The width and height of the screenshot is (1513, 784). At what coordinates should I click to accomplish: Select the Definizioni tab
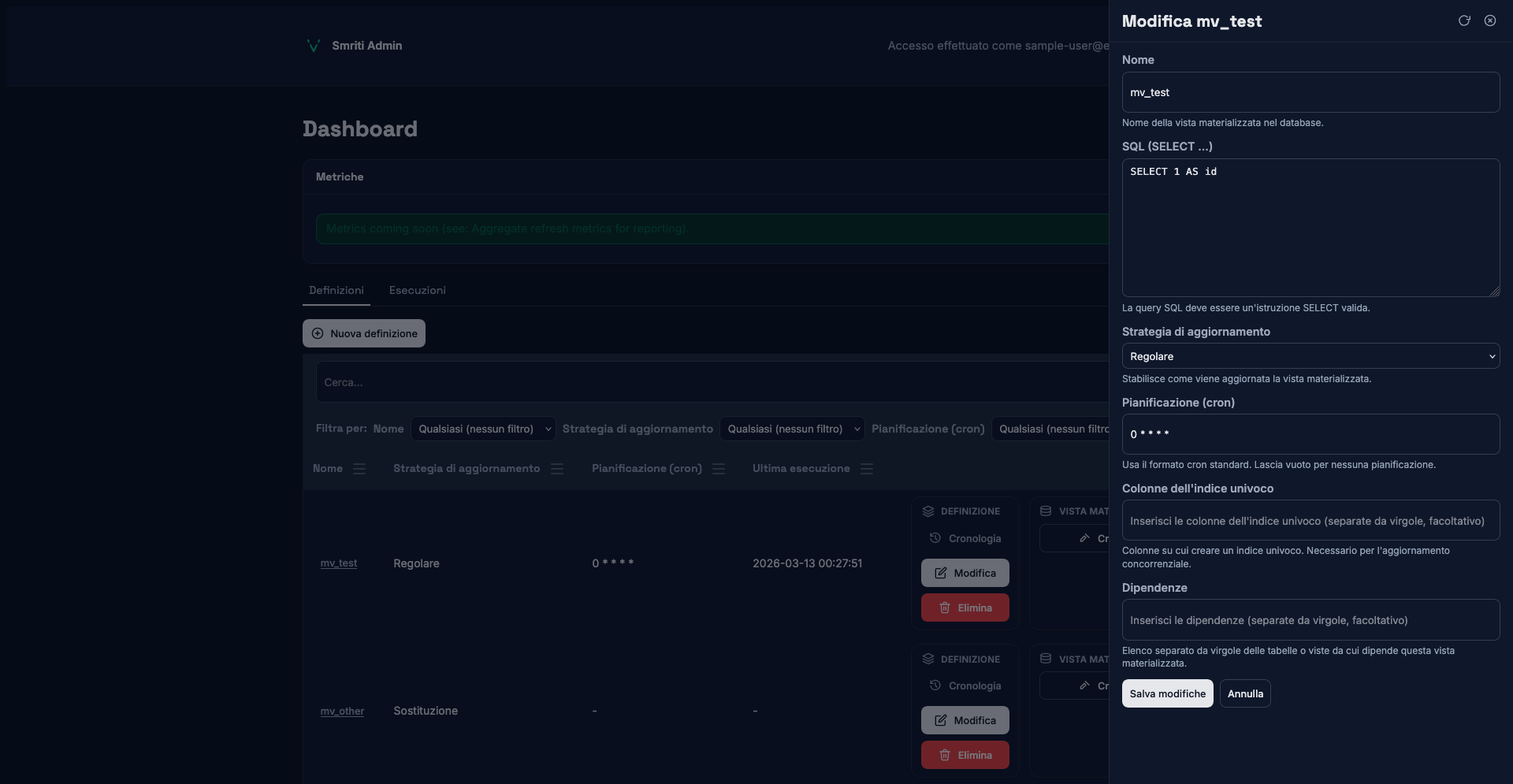point(336,290)
